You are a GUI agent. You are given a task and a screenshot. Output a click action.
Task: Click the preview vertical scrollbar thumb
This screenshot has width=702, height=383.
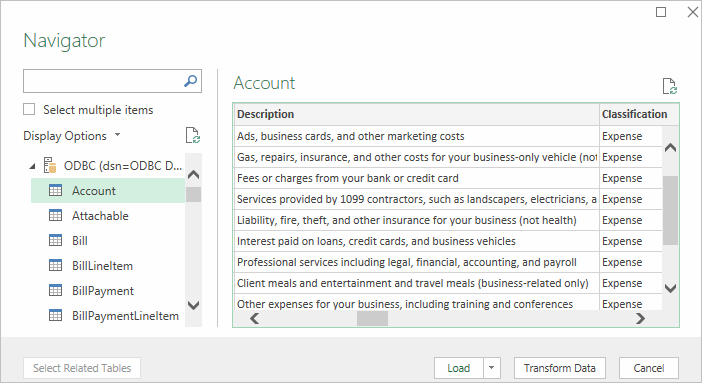pyautogui.click(x=670, y=210)
